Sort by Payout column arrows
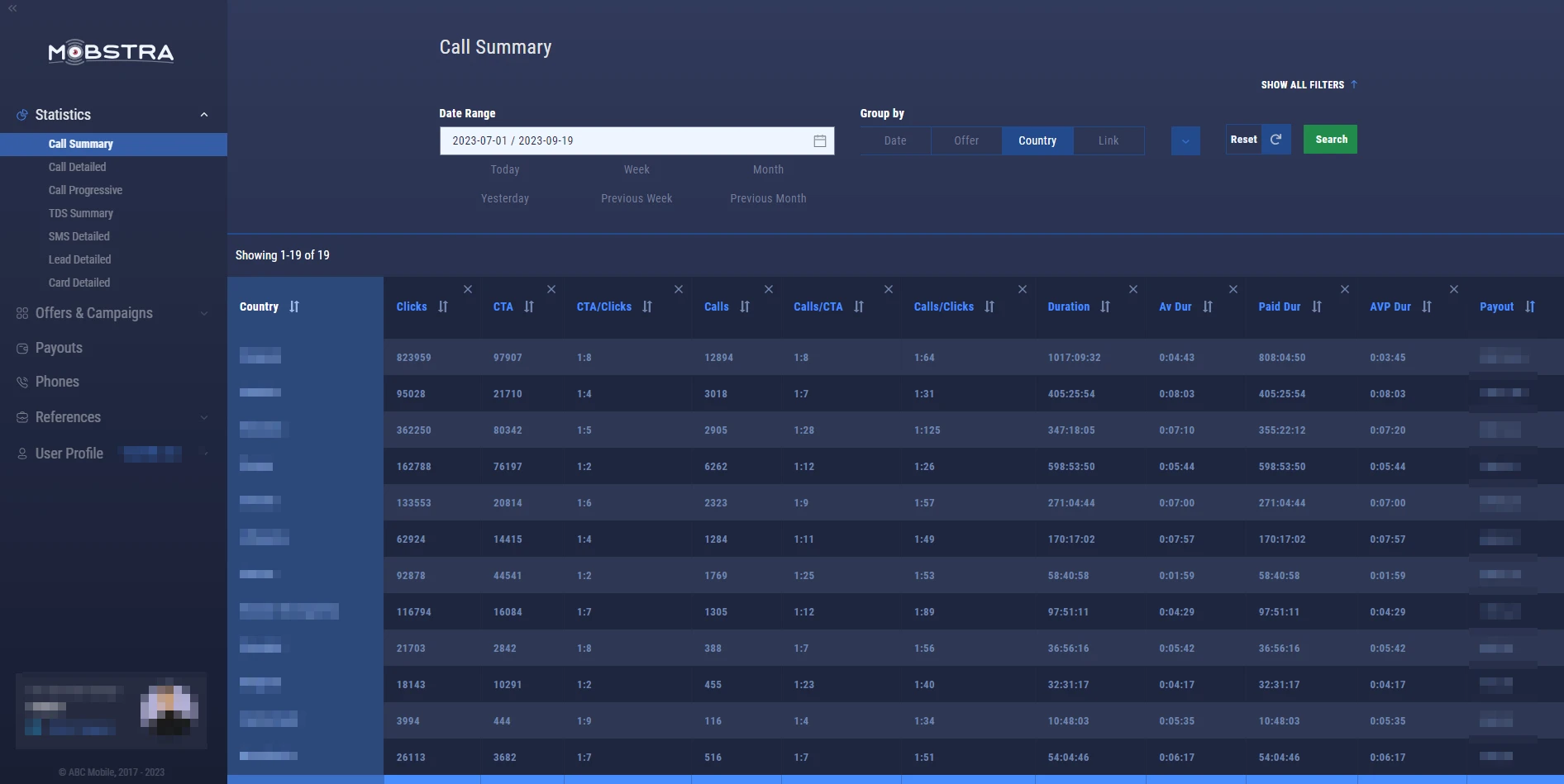Screen dimensions: 1564x784 click(1530, 306)
